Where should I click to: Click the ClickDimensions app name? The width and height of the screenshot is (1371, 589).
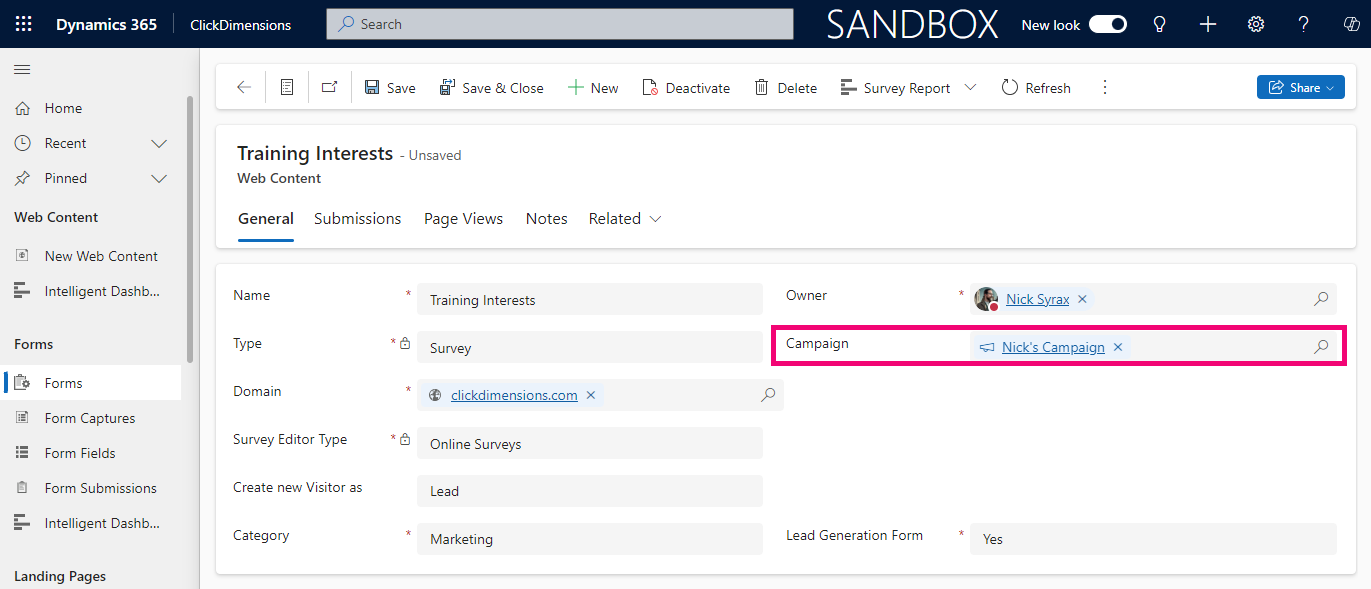coord(241,24)
